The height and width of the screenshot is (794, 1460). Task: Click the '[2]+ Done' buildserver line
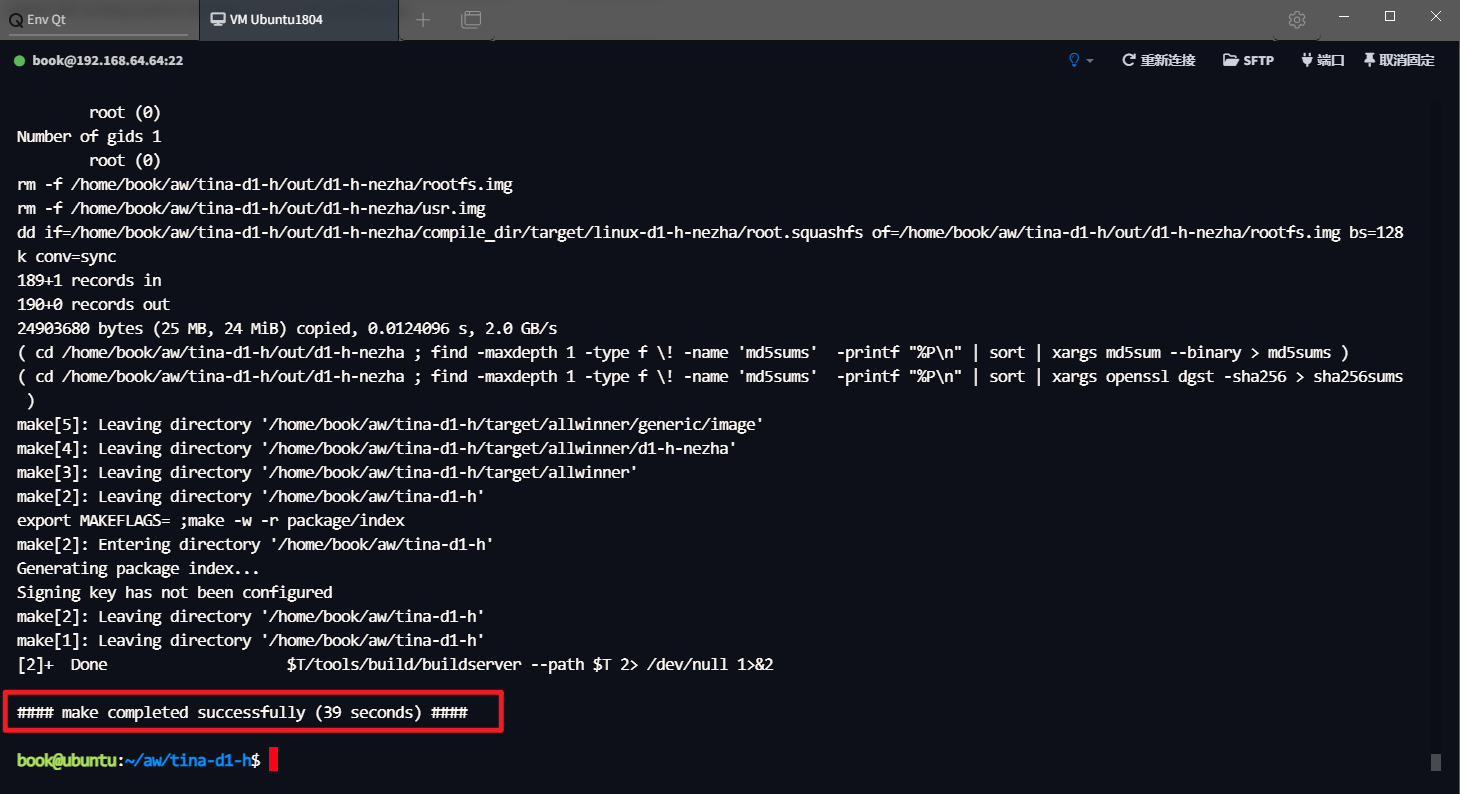click(x=395, y=665)
